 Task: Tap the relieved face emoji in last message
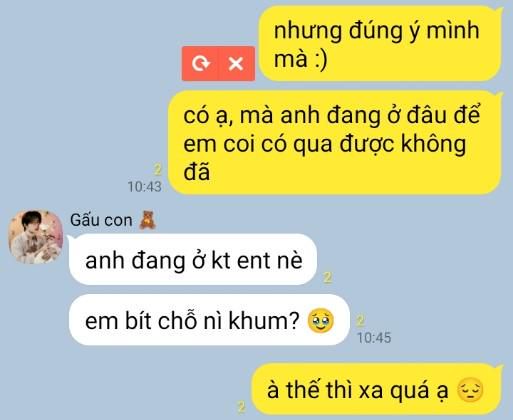(x=470, y=390)
